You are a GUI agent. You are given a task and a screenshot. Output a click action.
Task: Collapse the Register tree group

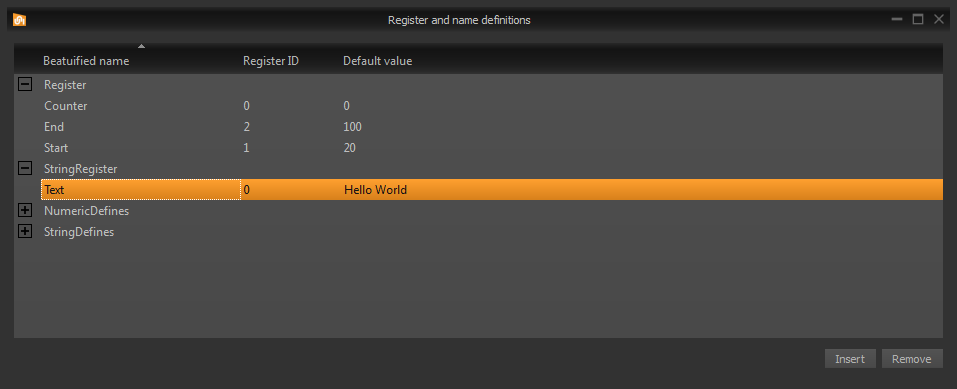(25, 85)
